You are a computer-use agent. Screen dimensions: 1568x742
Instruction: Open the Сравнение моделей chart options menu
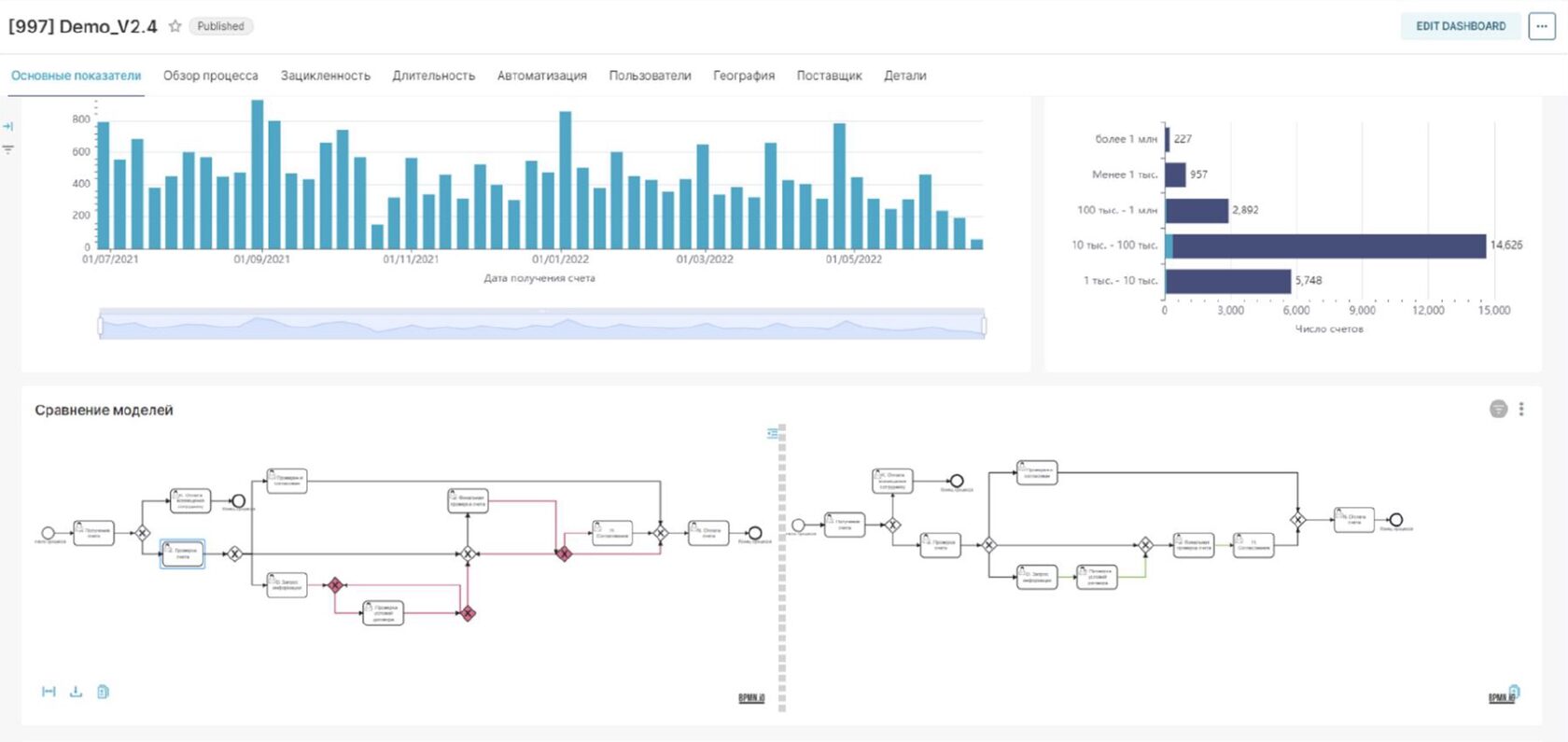pyautogui.click(x=1521, y=409)
